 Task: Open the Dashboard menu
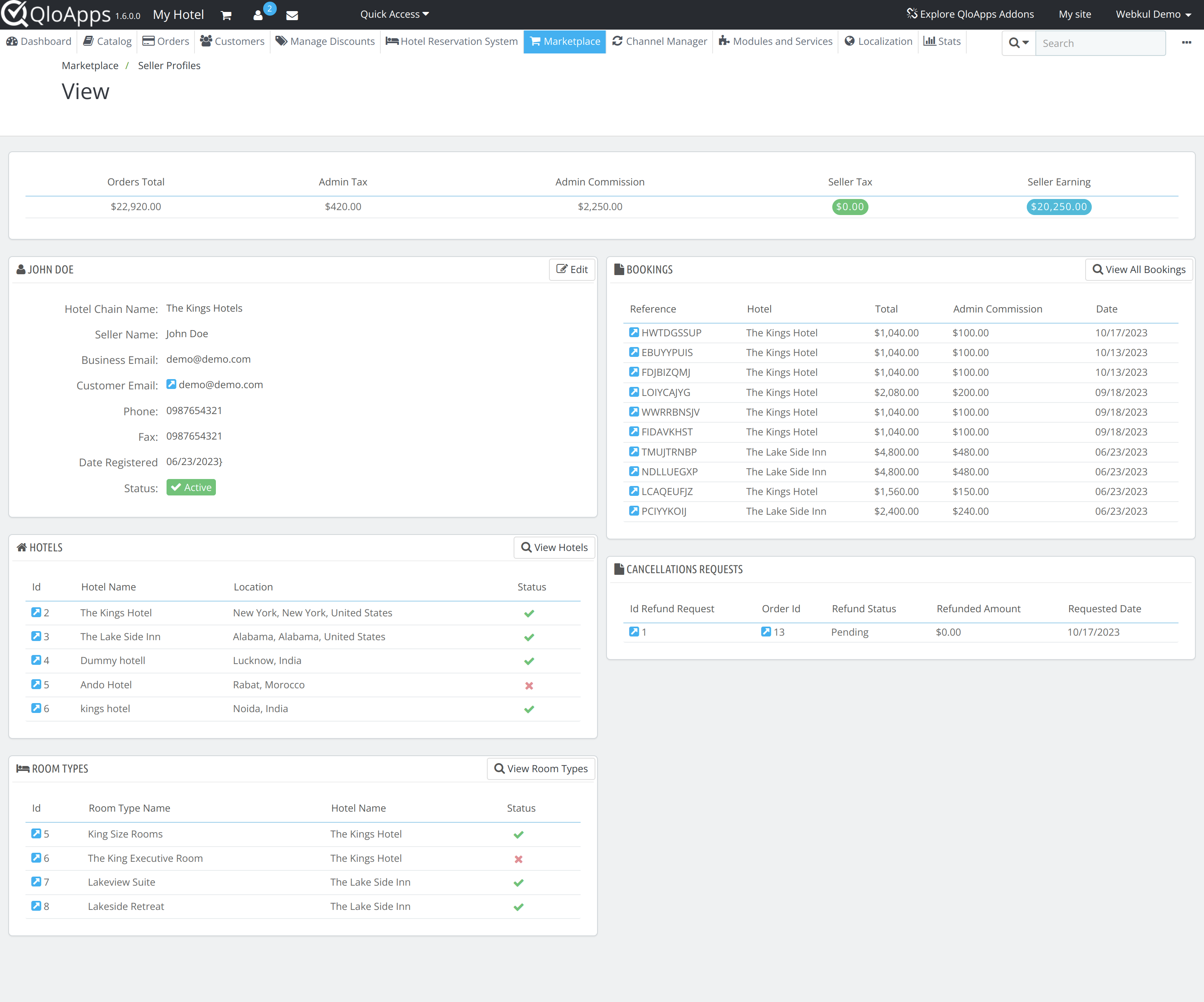(39, 41)
